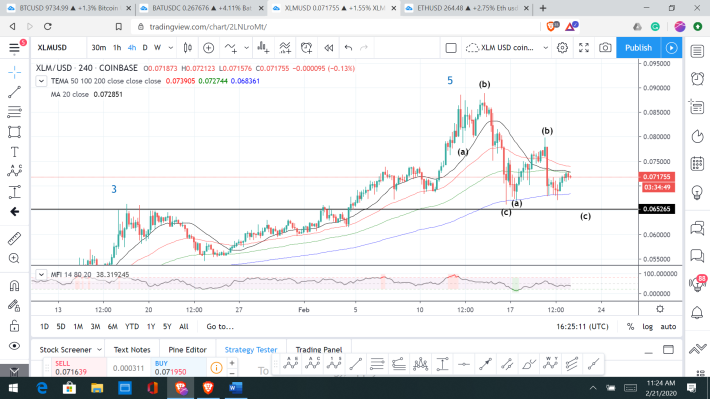The width and height of the screenshot is (710, 399).
Task: Switch to the 1h timeframe
Action: click(117, 48)
